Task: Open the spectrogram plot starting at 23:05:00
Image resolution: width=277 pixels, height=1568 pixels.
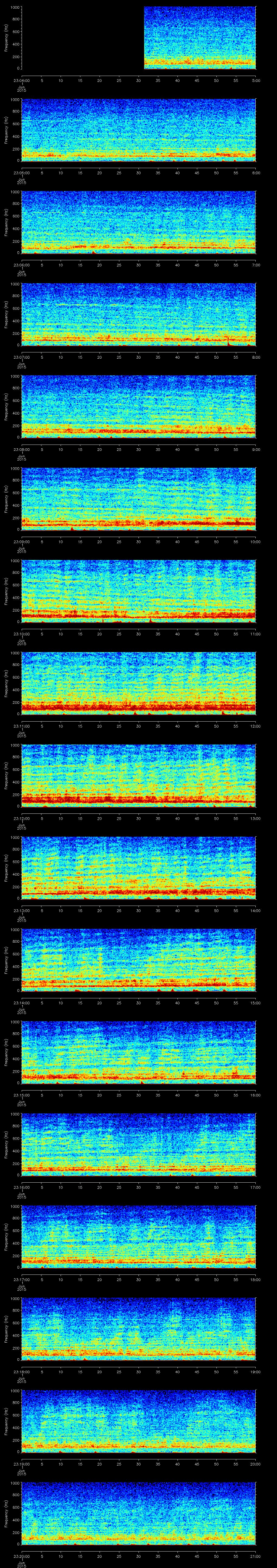Action: click(139, 130)
